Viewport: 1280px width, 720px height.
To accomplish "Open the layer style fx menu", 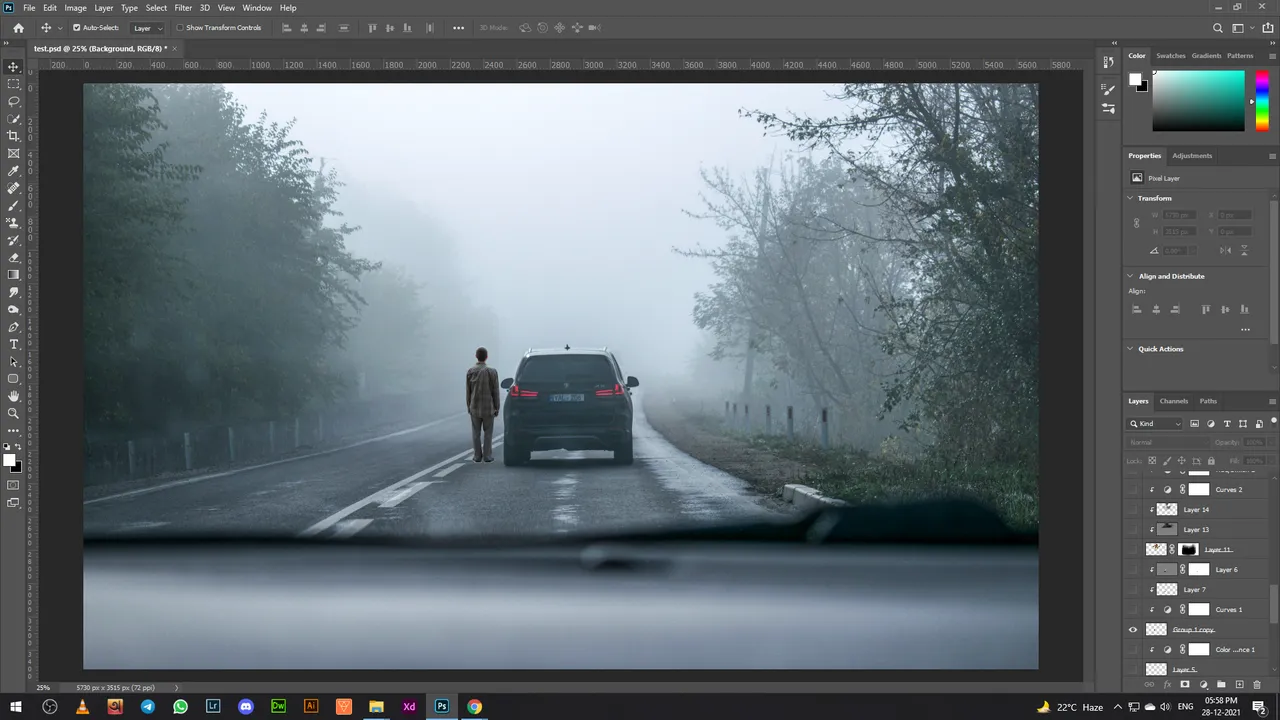I will click(x=1167, y=685).
